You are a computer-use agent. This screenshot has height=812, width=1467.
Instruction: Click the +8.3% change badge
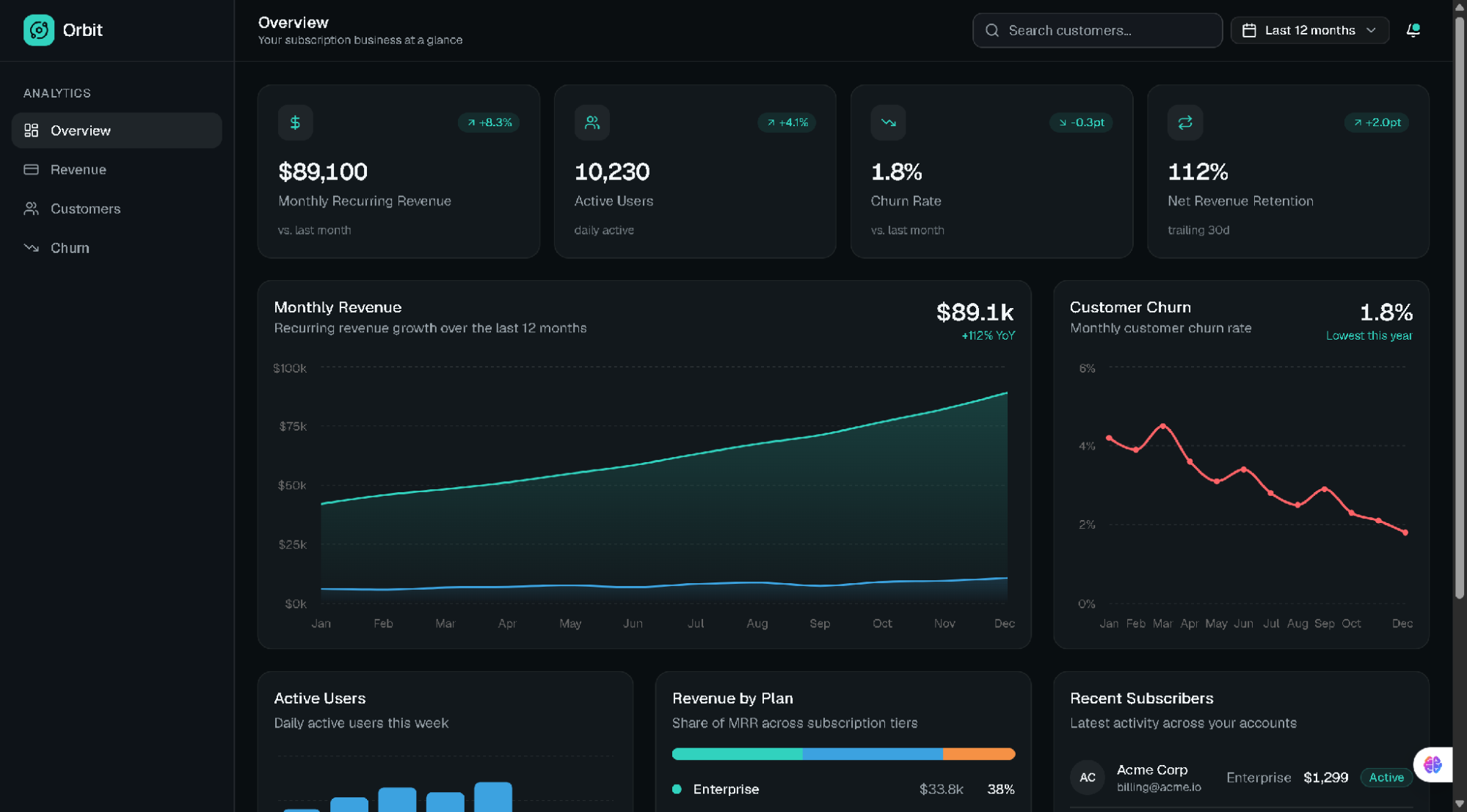click(x=489, y=122)
